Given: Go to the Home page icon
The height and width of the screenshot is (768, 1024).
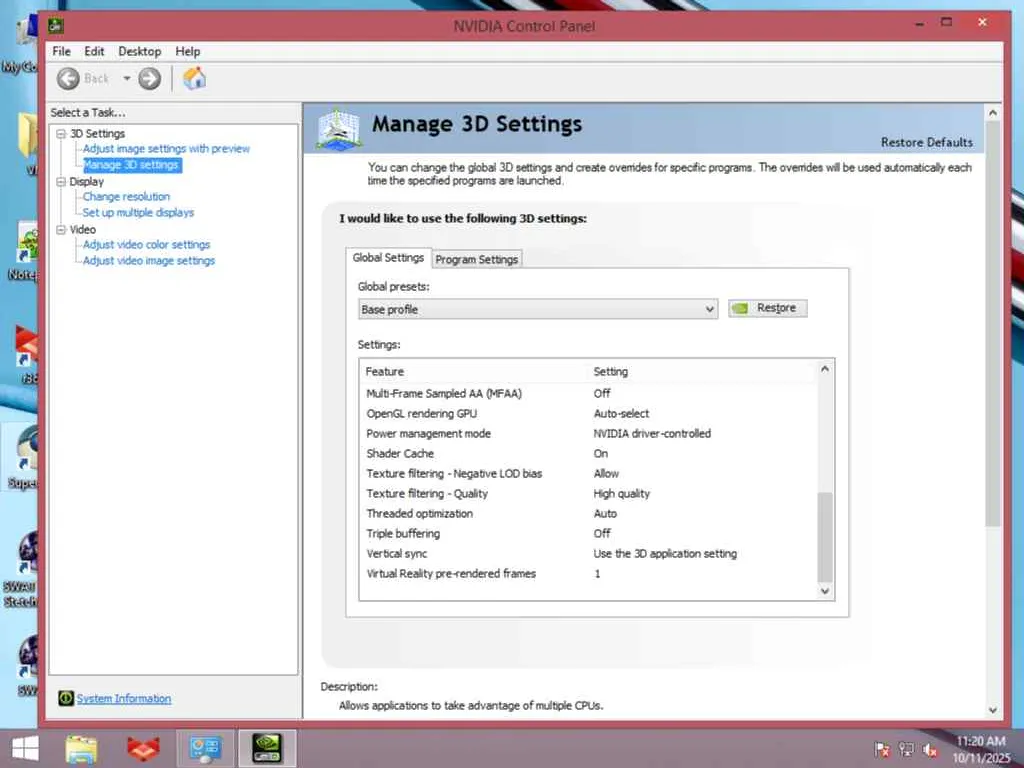Looking at the screenshot, I should click(195, 78).
